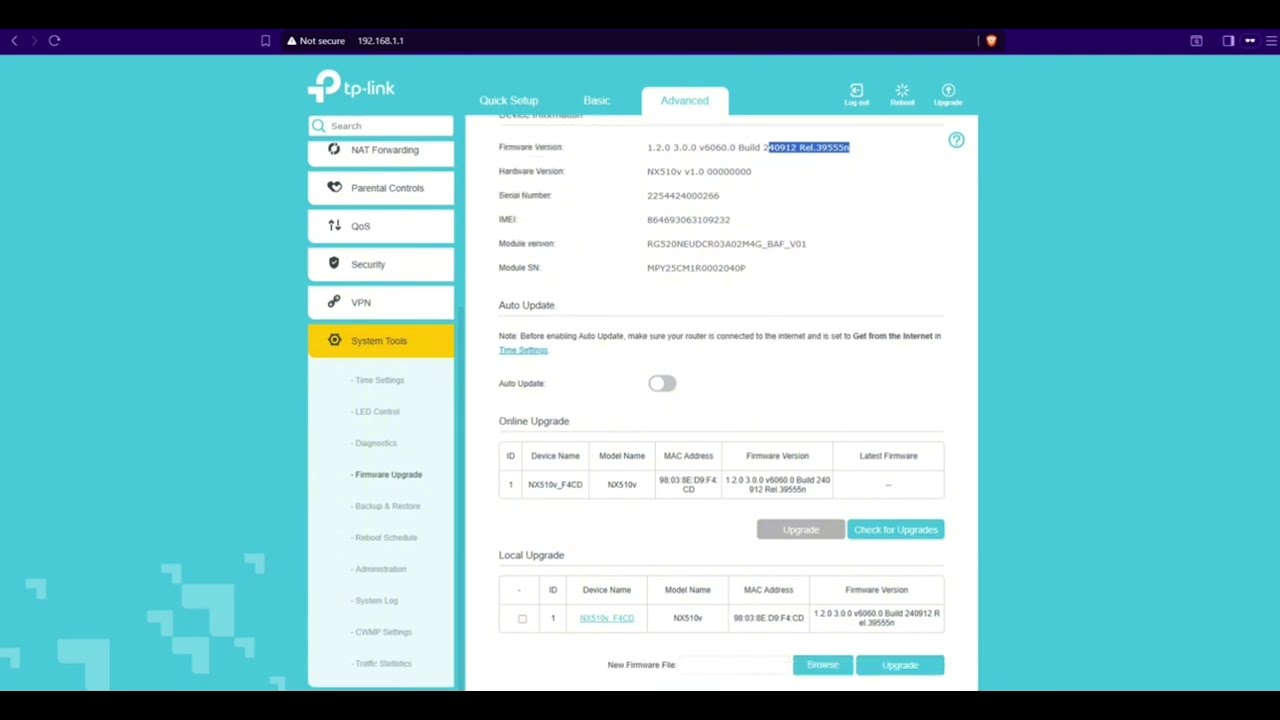The width and height of the screenshot is (1280, 720).
Task: Open Parental Controls via its heart icon
Action: point(334,188)
